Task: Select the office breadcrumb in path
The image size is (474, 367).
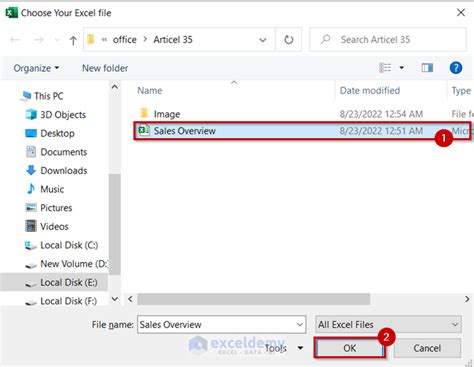Action: click(x=125, y=40)
